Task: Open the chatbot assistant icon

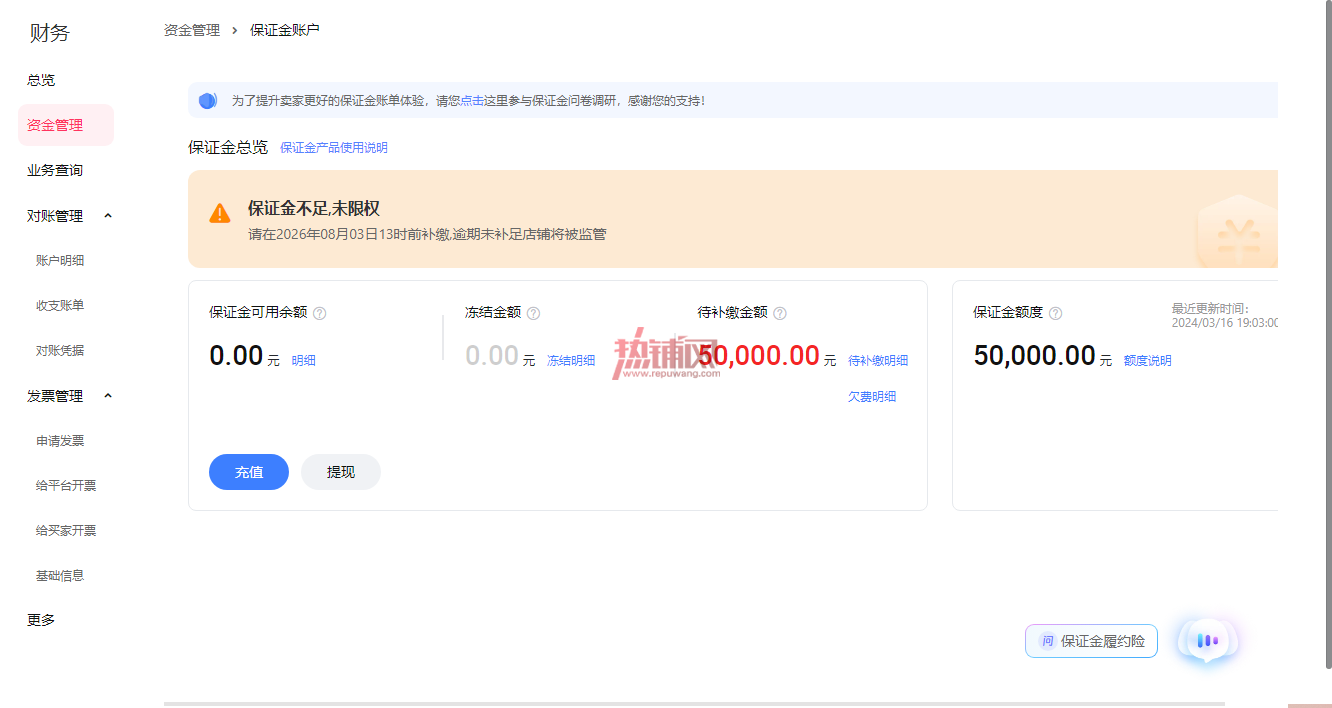Action: tap(1208, 641)
